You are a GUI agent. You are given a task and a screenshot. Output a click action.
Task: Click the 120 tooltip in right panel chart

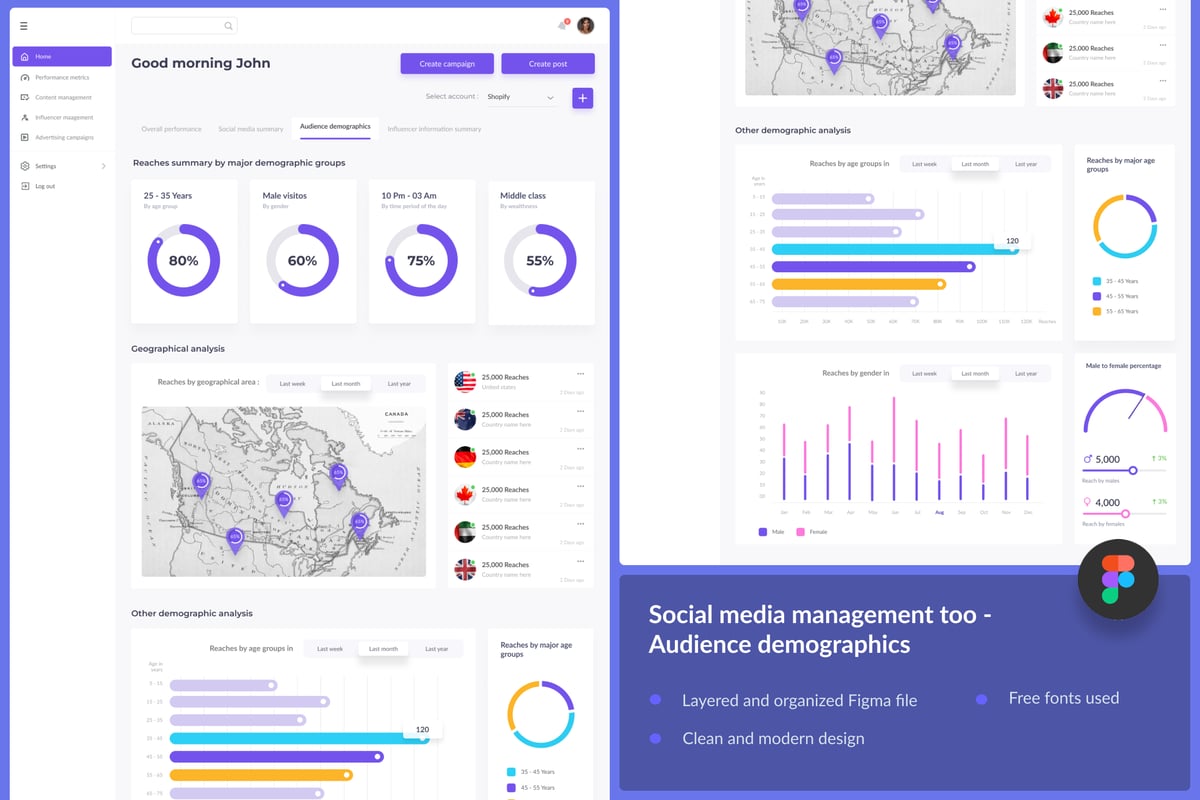click(1012, 241)
